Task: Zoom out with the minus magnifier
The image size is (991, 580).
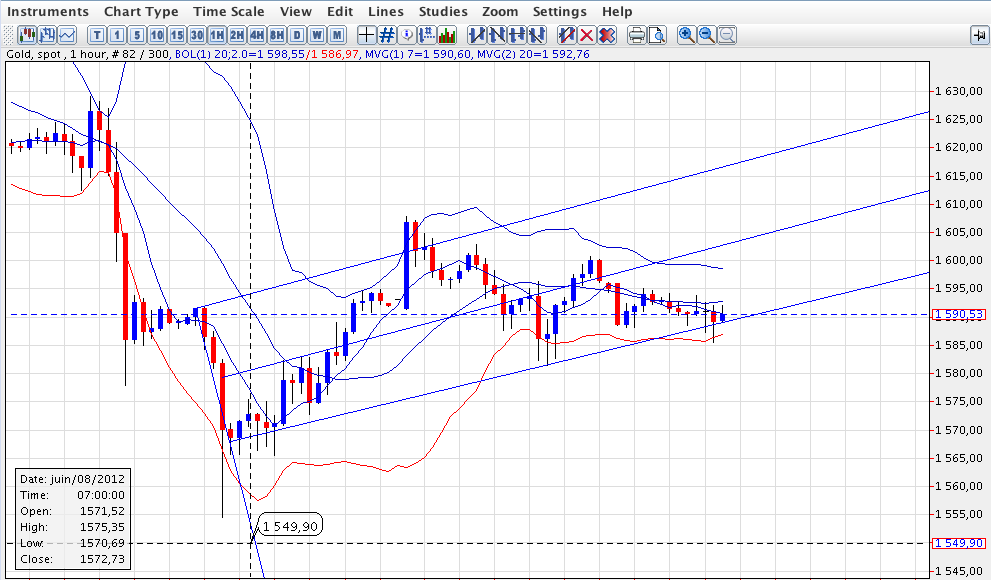Action: coord(707,35)
